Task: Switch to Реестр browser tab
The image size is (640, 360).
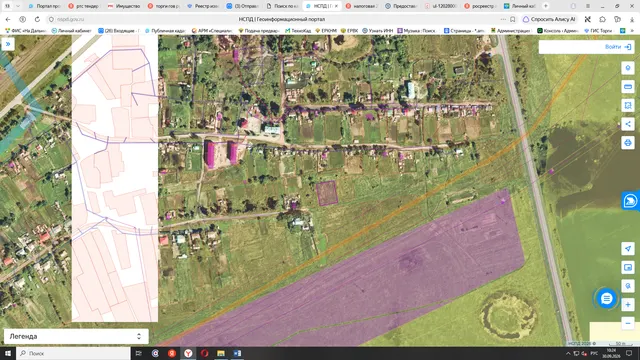Action: coord(203,6)
